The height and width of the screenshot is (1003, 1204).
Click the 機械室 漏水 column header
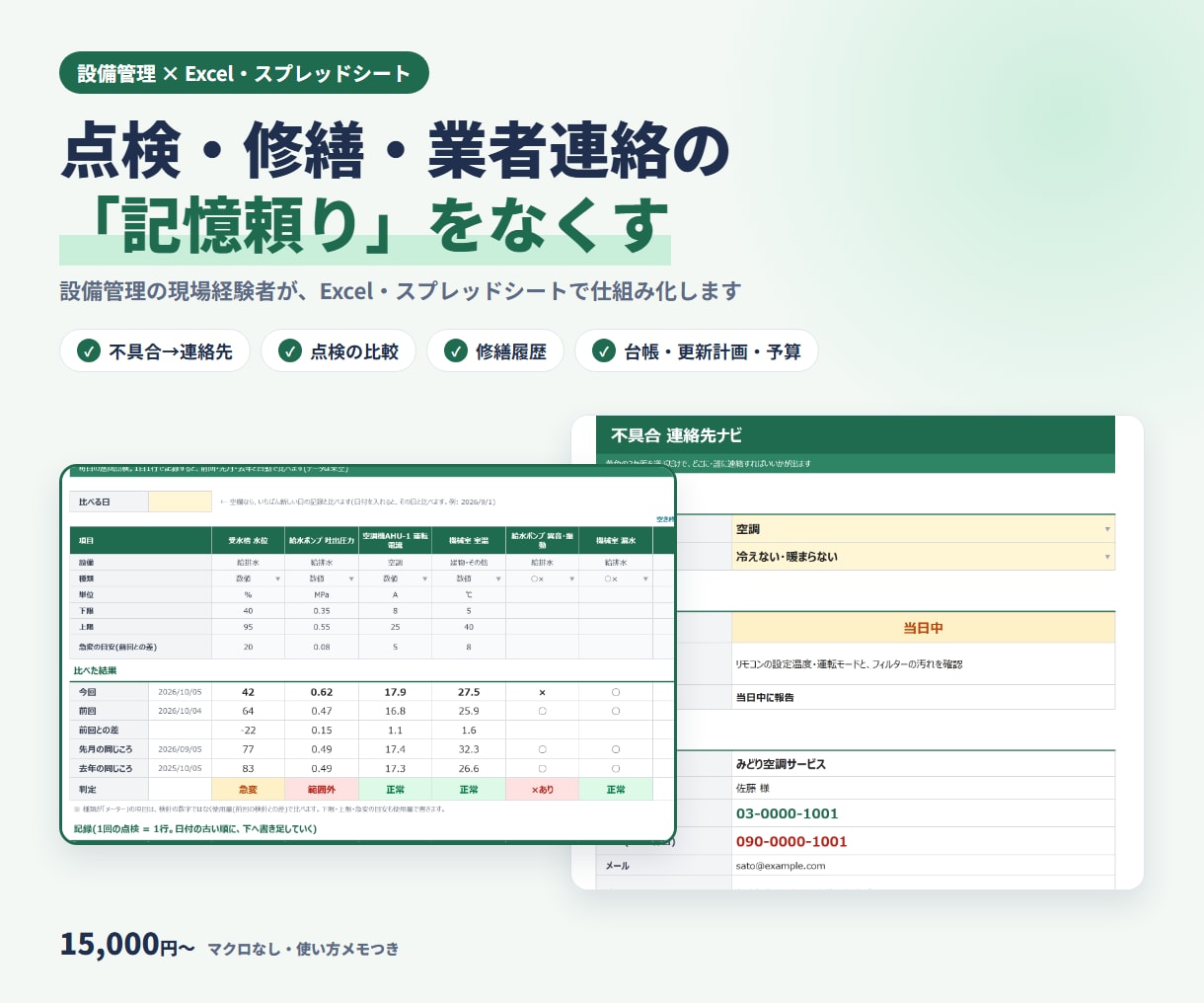(616, 541)
